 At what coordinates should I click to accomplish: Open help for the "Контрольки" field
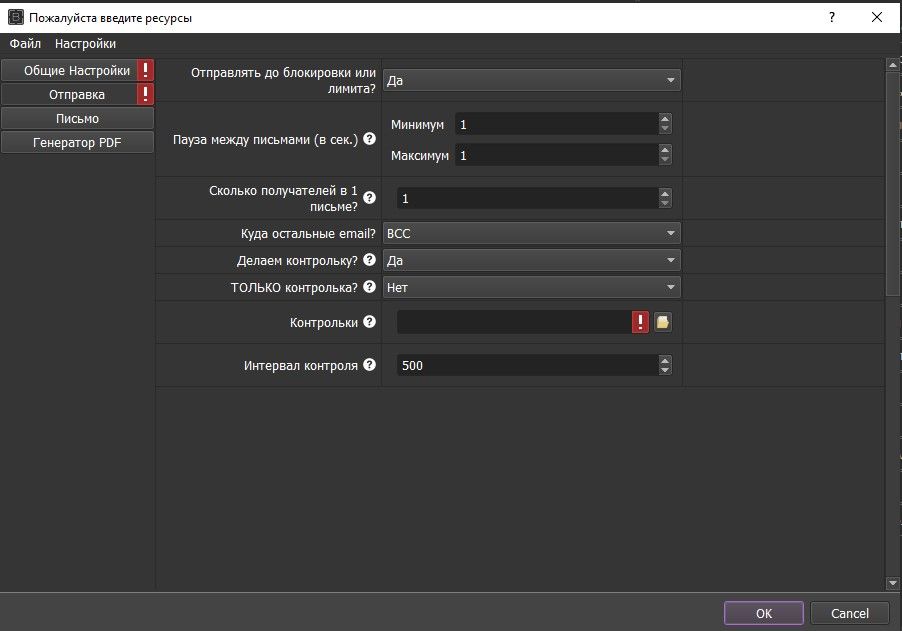tap(370, 322)
